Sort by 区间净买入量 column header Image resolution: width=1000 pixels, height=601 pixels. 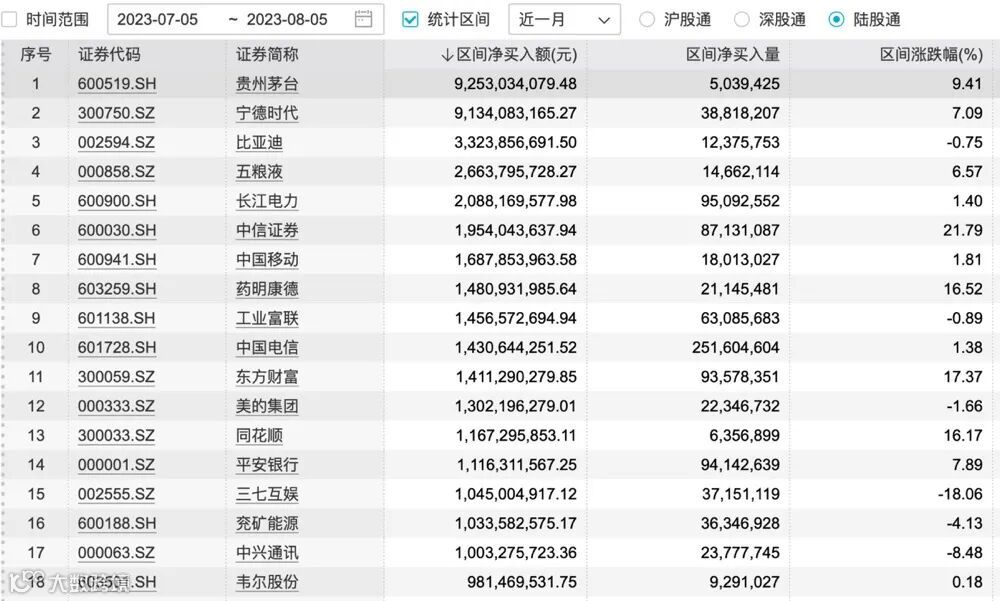(x=733, y=55)
